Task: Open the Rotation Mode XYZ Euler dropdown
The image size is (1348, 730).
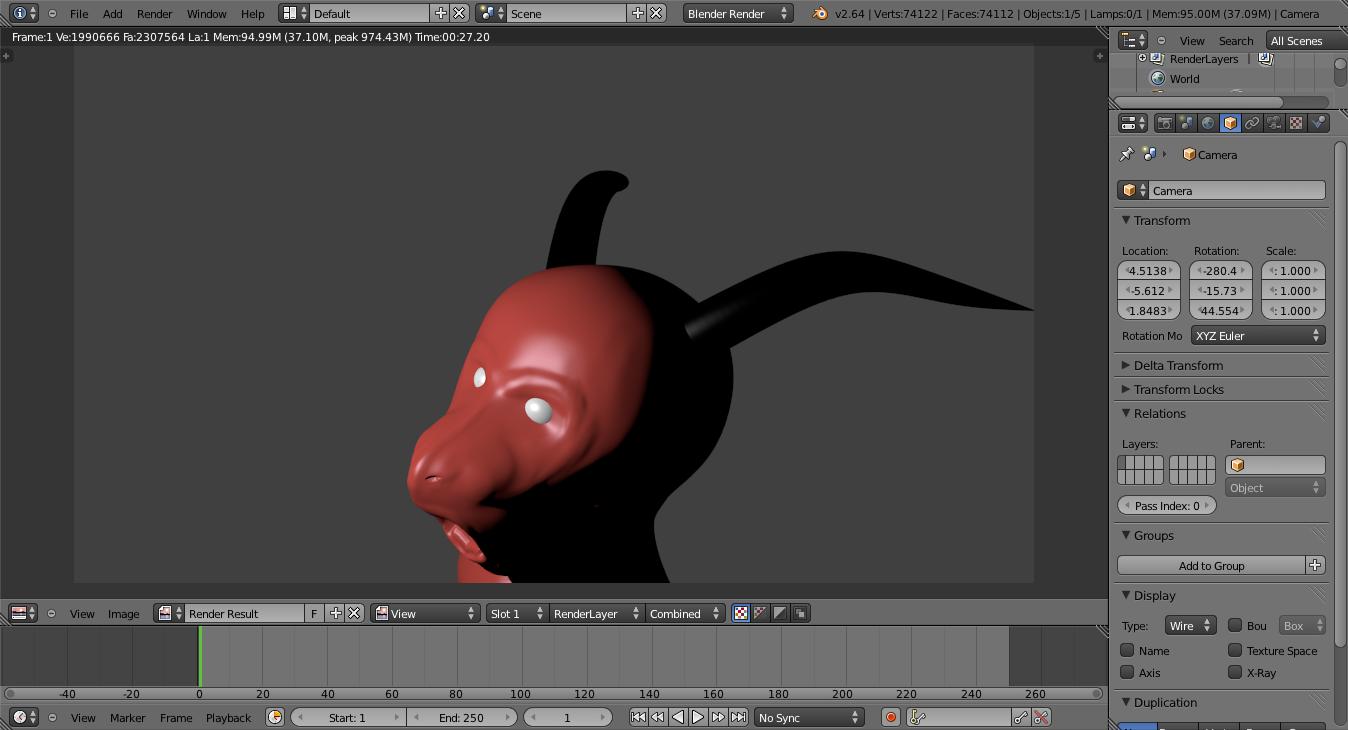Action: click(x=1258, y=335)
